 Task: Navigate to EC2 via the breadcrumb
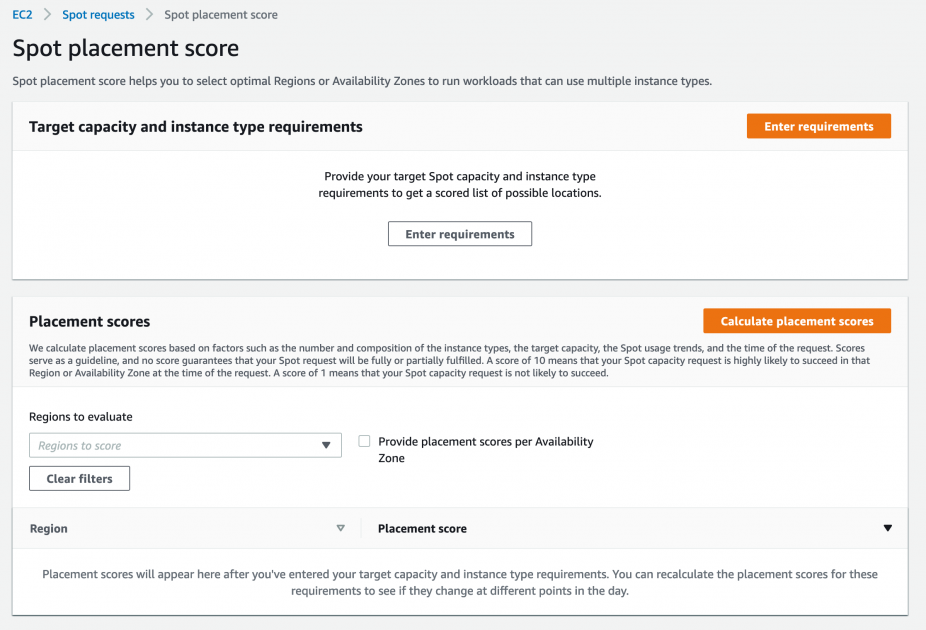click(22, 14)
